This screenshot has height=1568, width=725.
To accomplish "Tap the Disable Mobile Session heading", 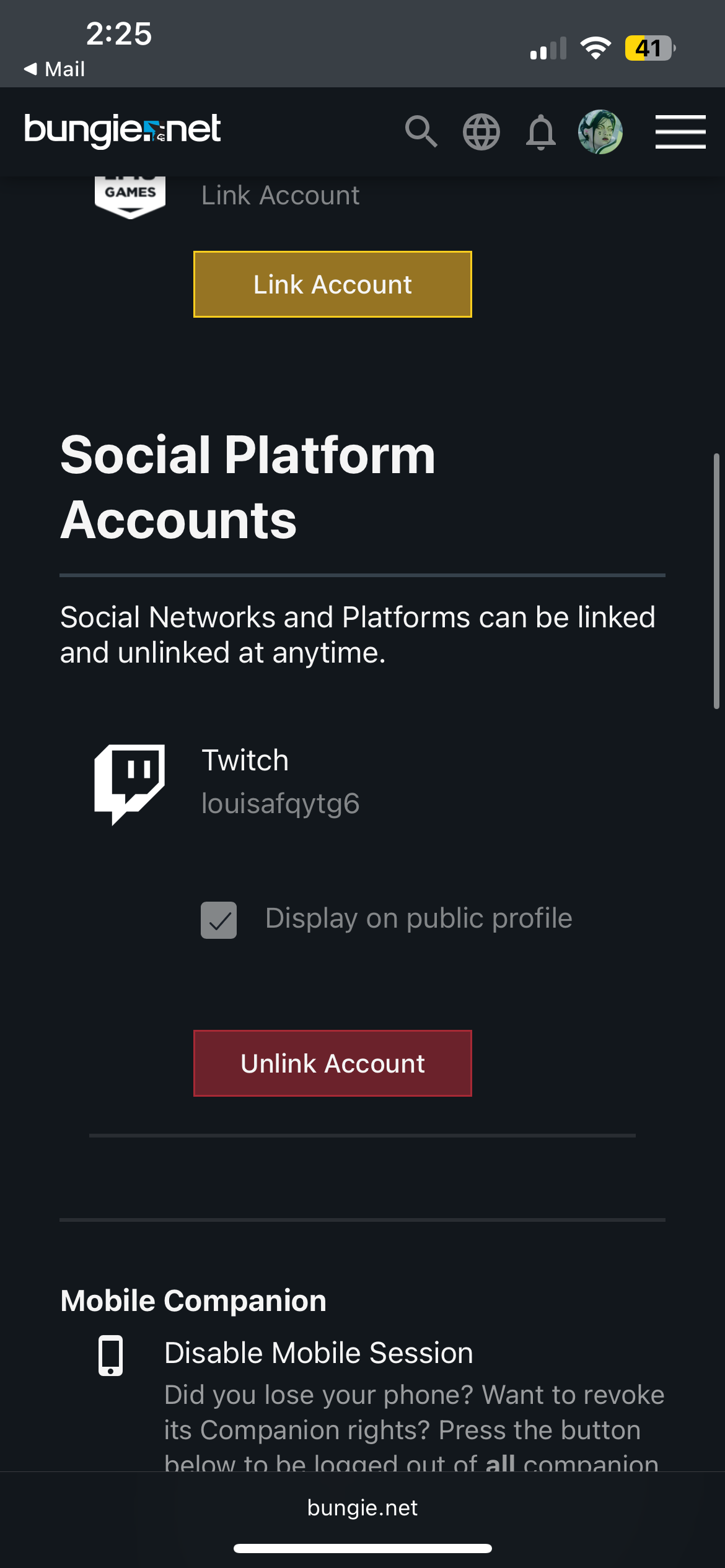I will click(319, 1353).
